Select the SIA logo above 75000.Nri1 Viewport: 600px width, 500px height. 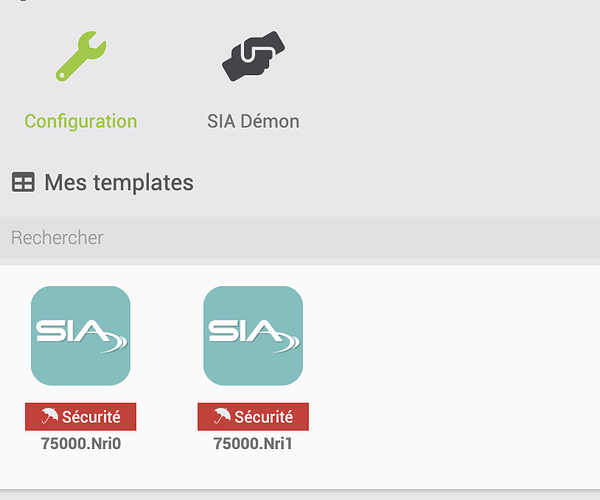pos(253,336)
